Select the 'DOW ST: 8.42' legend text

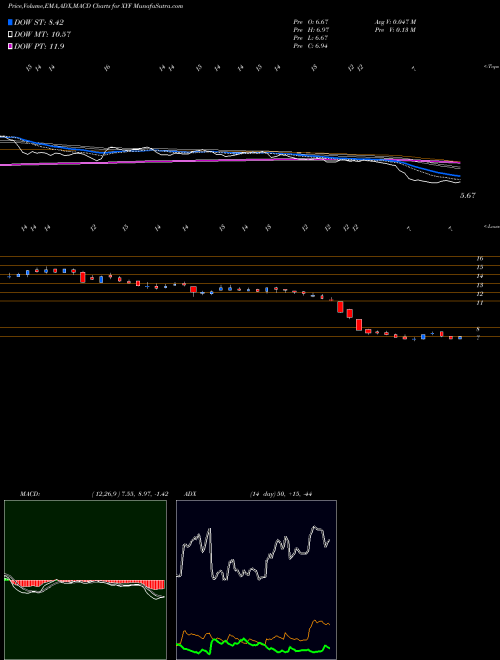point(39,22)
